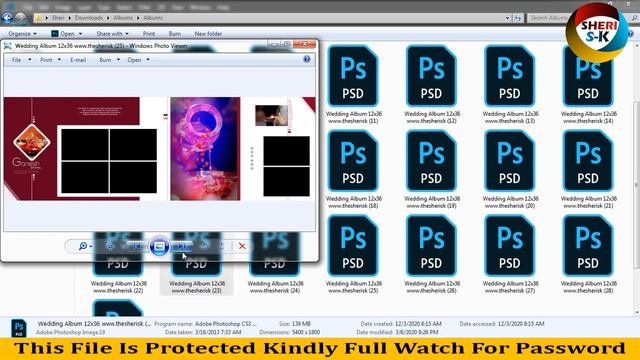Click file name Wedding Album 12x36 (24)

point(275,287)
